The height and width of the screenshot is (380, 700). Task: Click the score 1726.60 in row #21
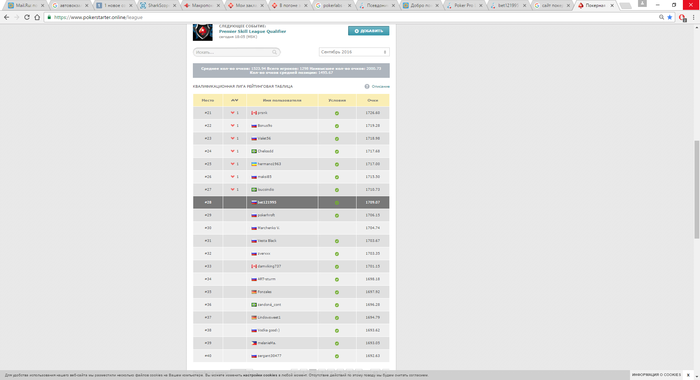[373, 113]
